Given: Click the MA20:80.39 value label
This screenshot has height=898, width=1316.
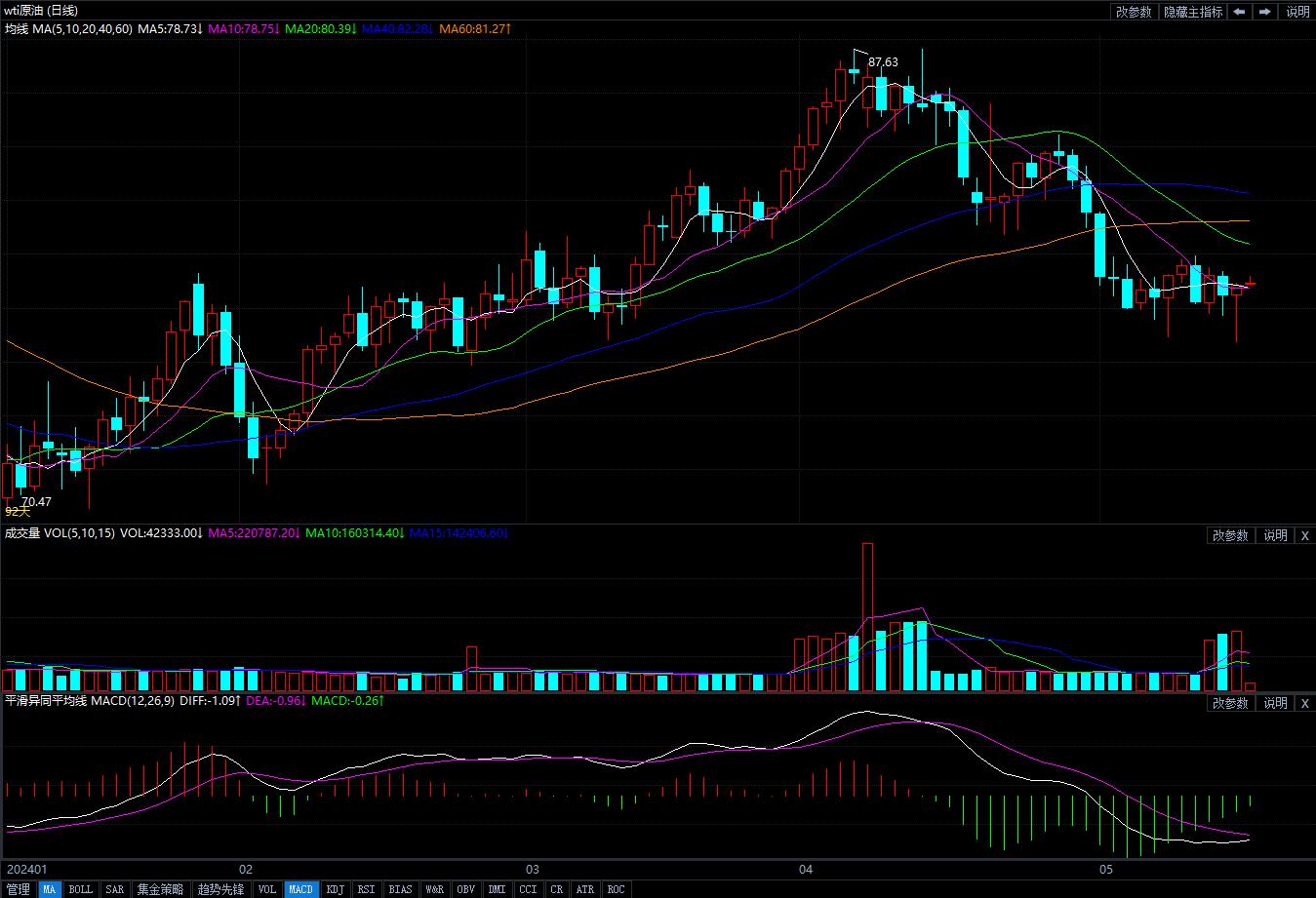Looking at the screenshot, I should click(x=321, y=29).
